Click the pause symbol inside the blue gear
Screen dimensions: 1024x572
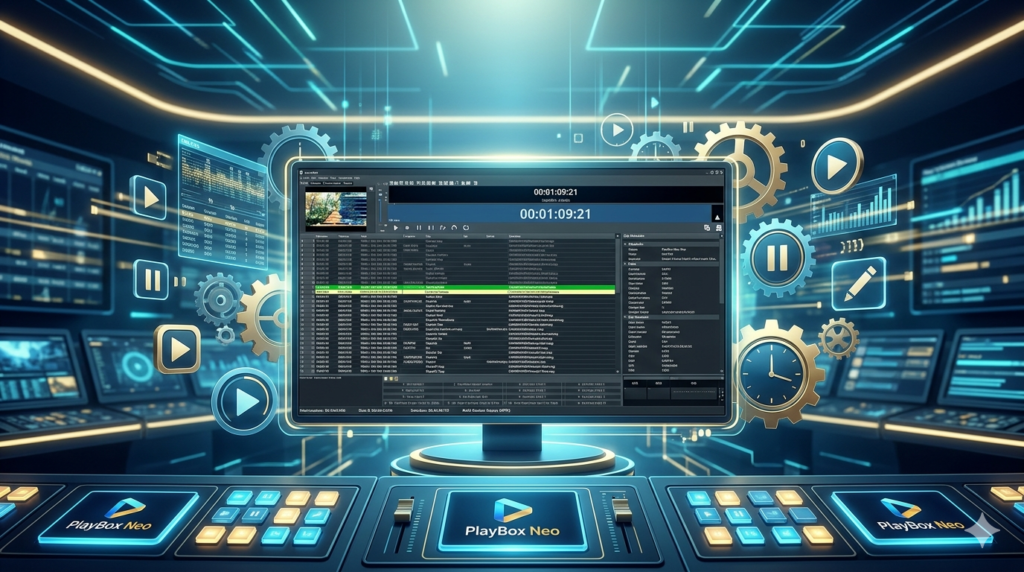pos(776,259)
